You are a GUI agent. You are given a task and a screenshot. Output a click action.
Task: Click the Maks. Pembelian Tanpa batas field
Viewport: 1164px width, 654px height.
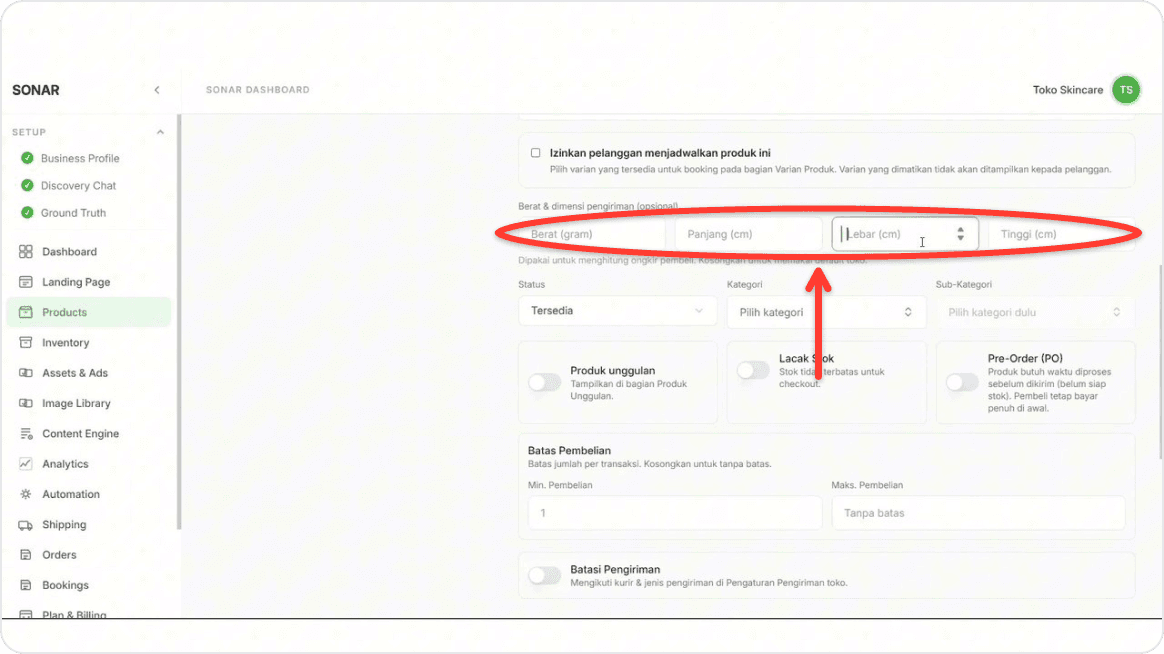[978, 513]
